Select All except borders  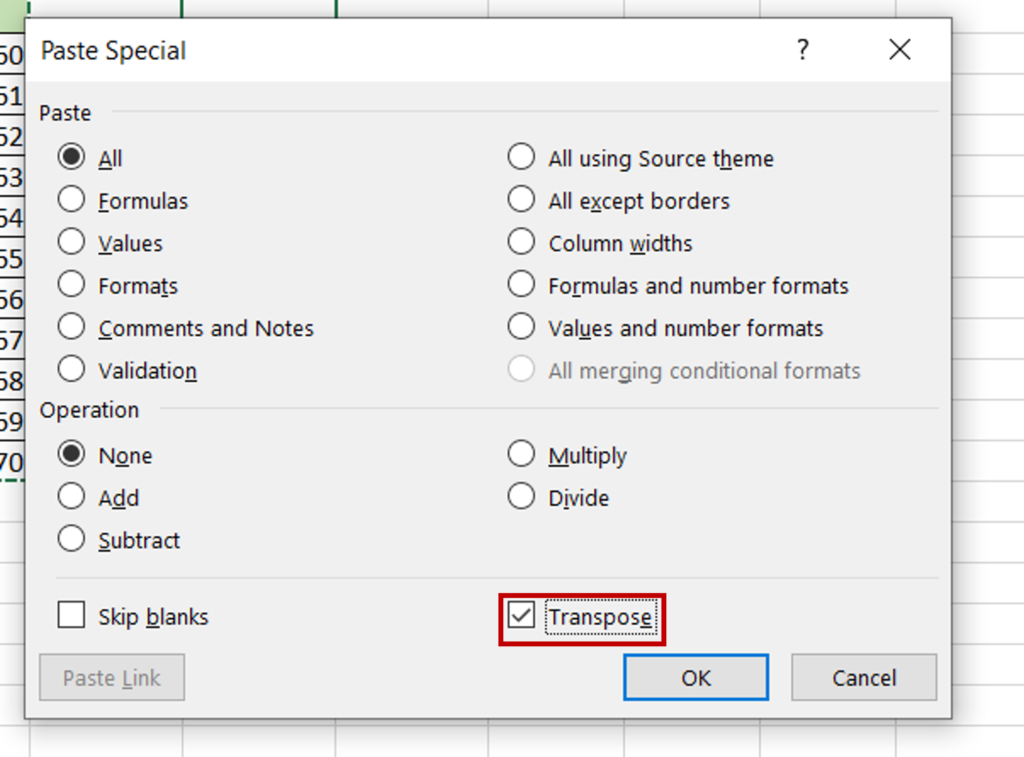[521, 199]
